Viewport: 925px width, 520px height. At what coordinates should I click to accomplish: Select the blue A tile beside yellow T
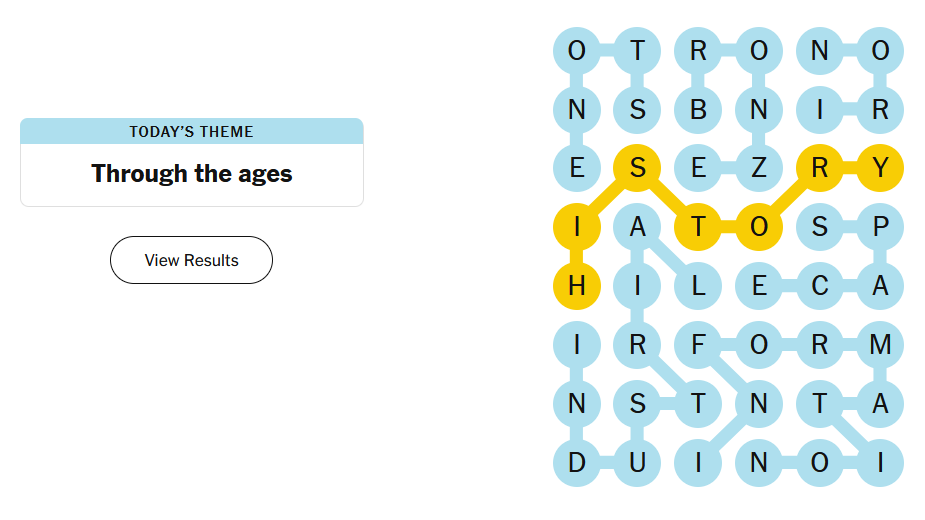pos(638,227)
